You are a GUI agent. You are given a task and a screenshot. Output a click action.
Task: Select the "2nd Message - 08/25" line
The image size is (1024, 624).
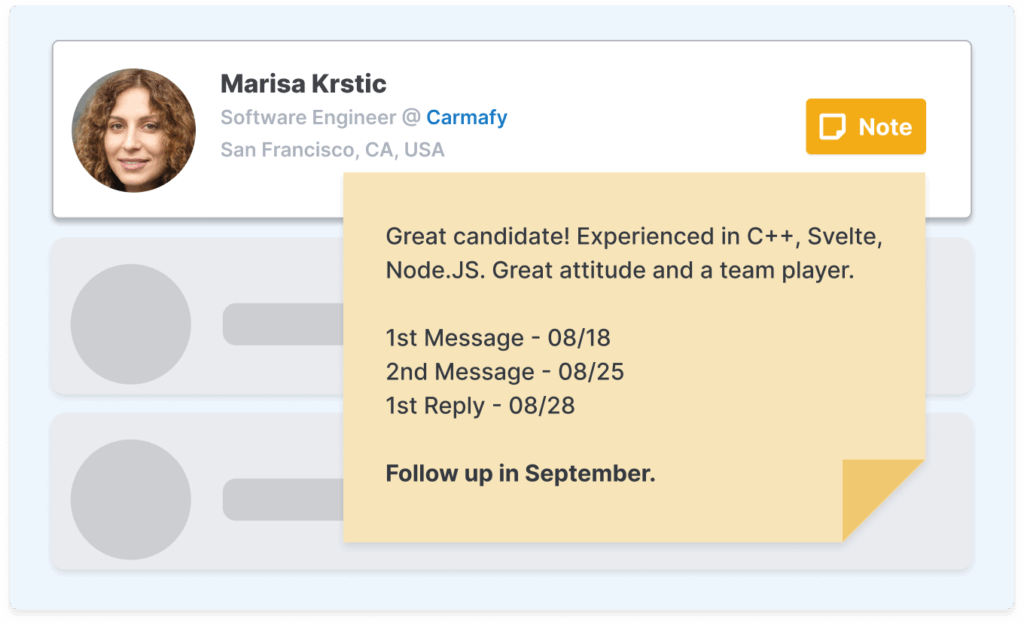coord(504,372)
